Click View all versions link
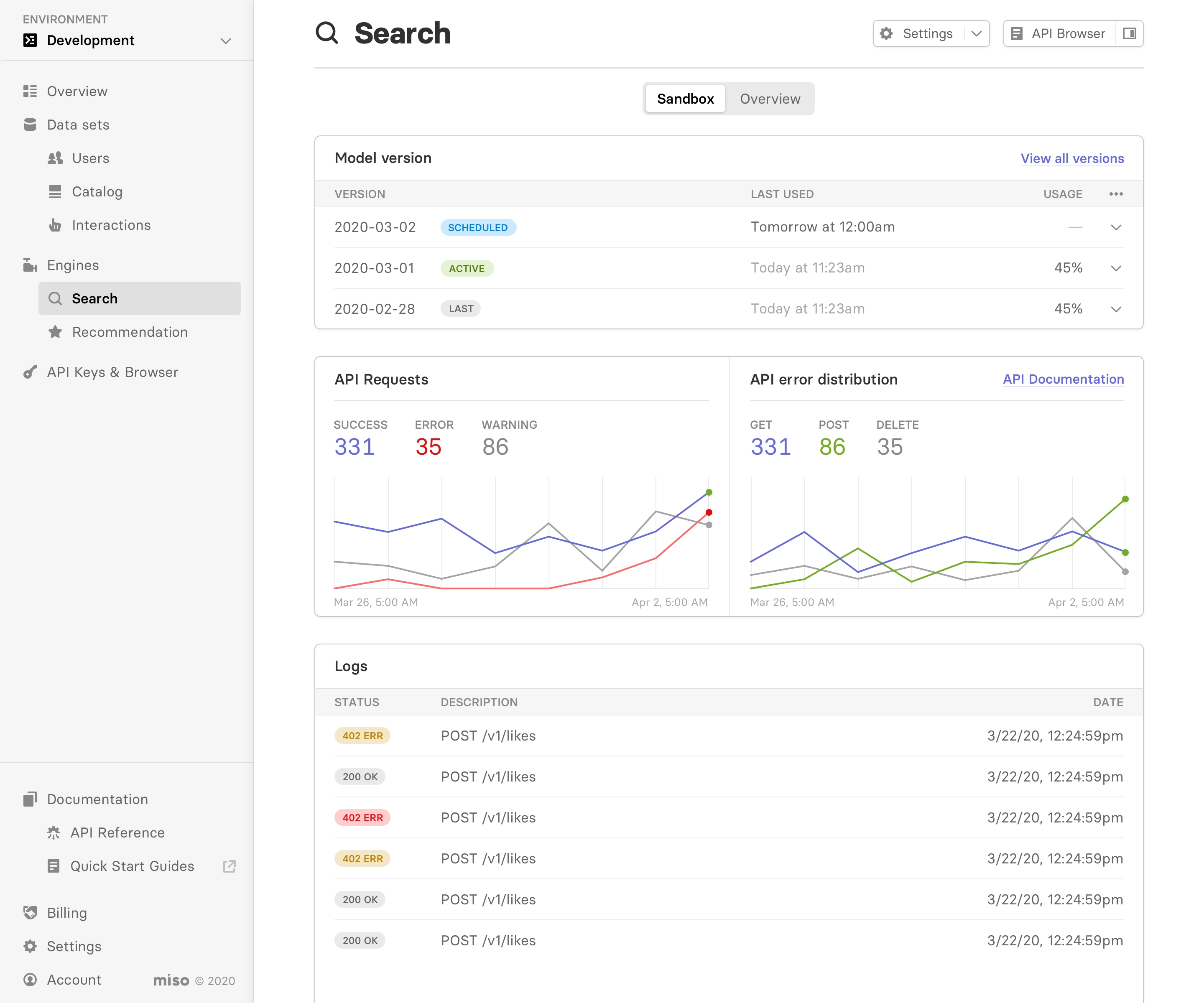This screenshot has width=1204, height=1003. [1071, 158]
